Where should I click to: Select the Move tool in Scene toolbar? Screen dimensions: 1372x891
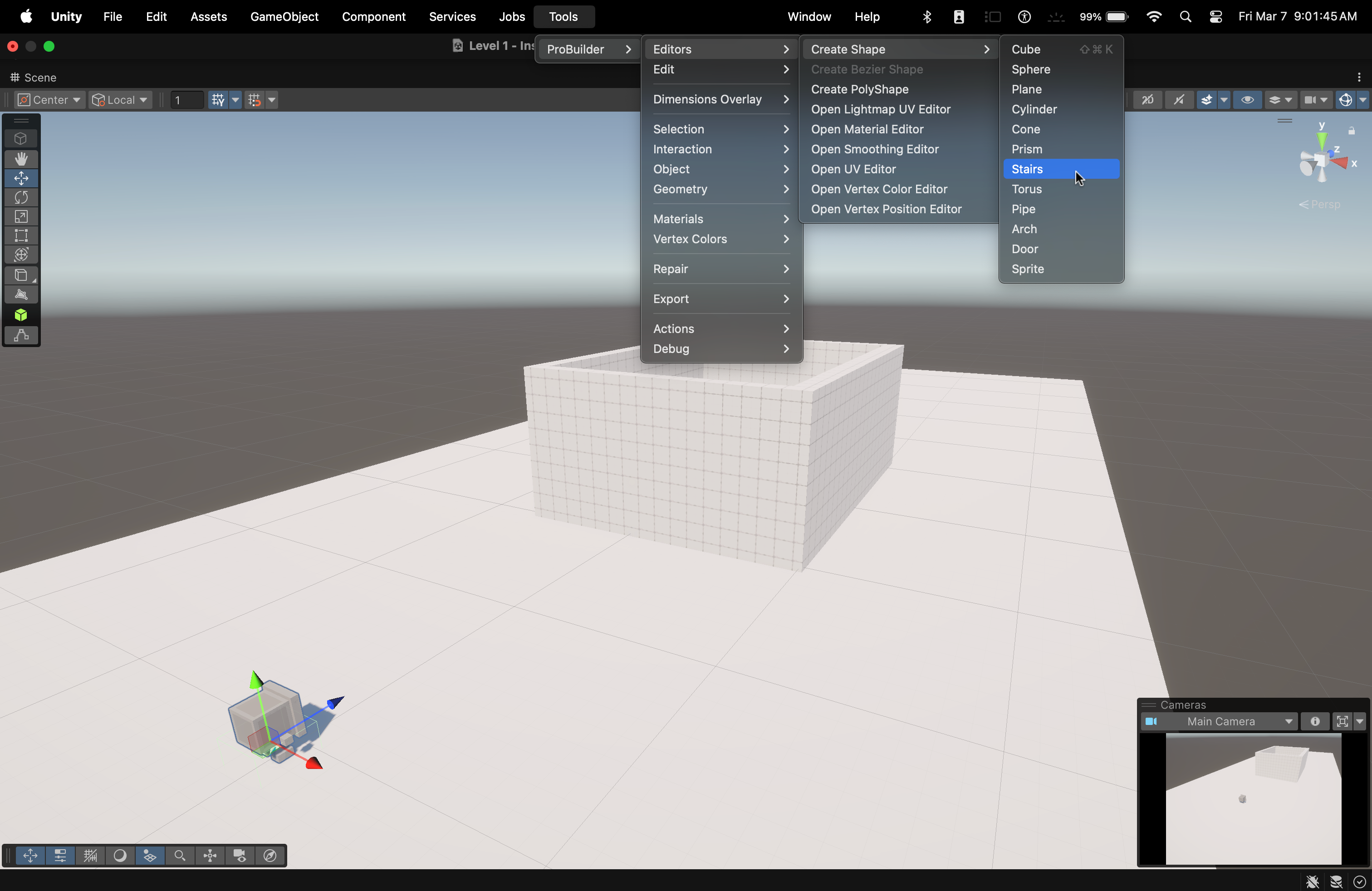tap(21, 178)
